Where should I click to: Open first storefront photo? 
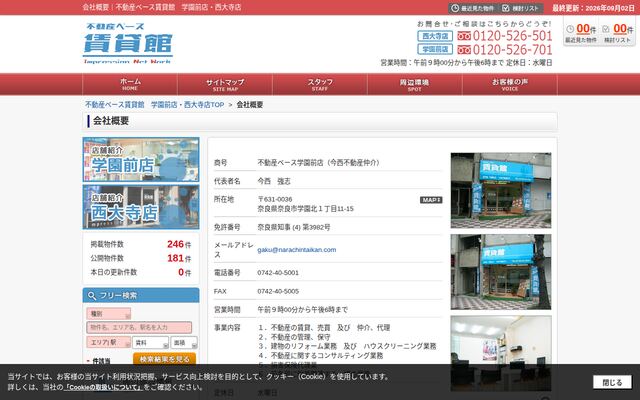coord(501,190)
